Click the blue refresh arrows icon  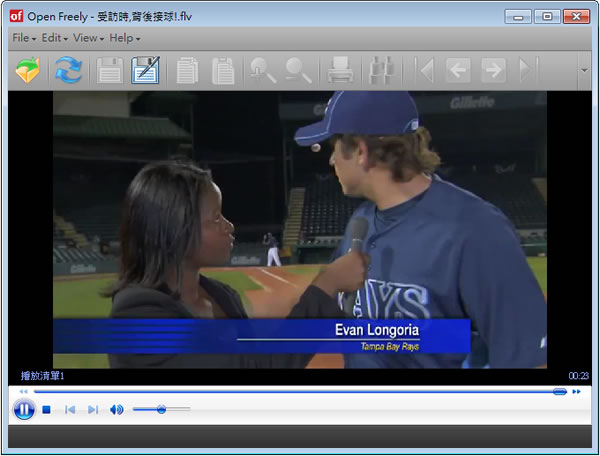[x=69, y=70]
